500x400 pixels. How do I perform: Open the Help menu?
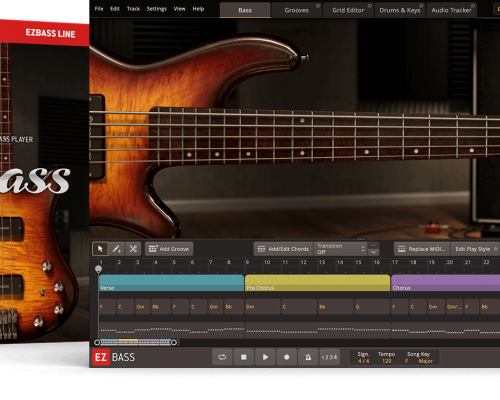(198, 9)
